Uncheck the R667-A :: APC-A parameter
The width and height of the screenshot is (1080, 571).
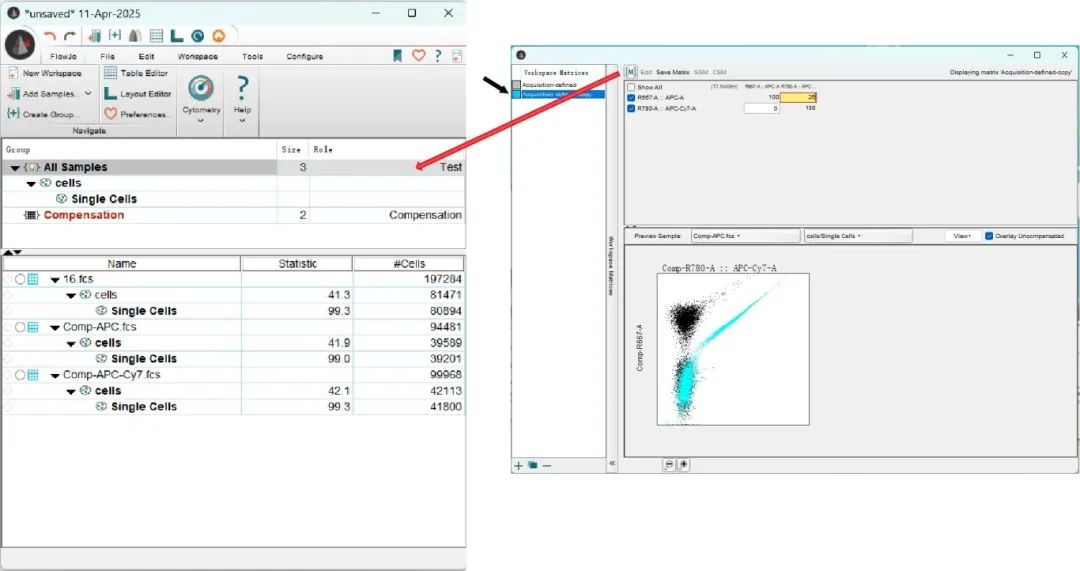click(x=631, y=97)
